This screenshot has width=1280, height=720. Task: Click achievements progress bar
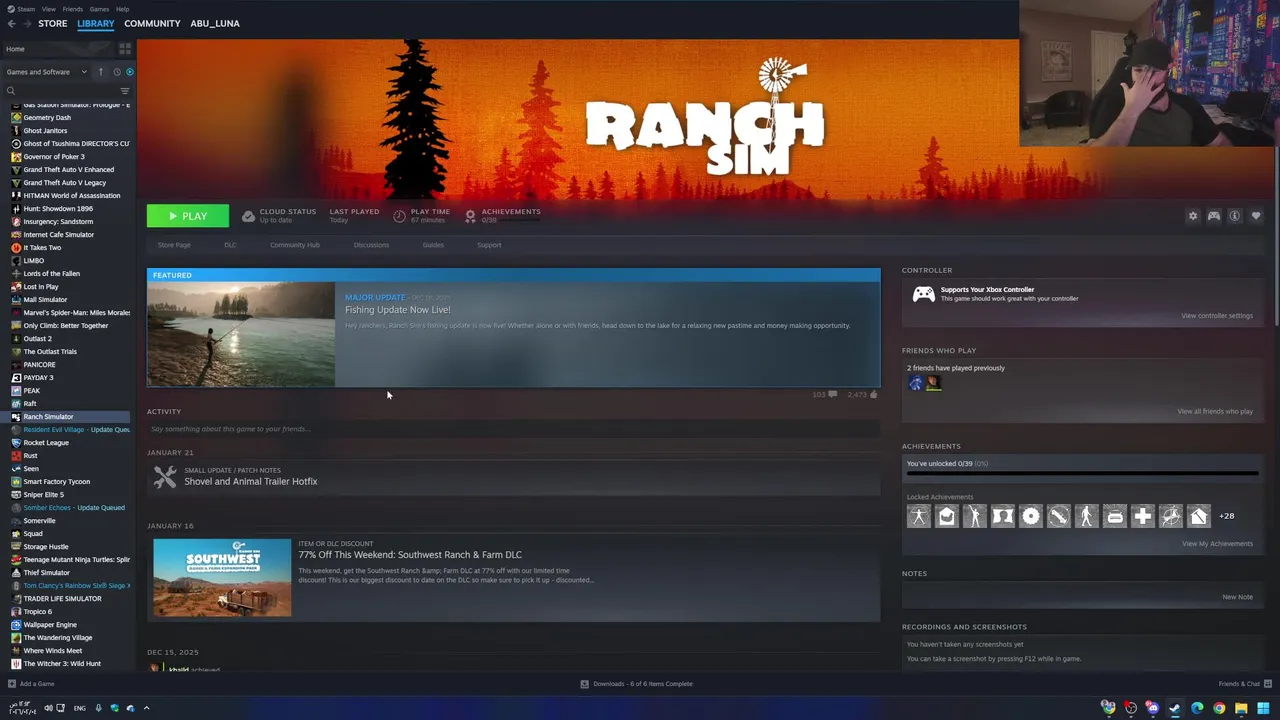coord(1082,474)
